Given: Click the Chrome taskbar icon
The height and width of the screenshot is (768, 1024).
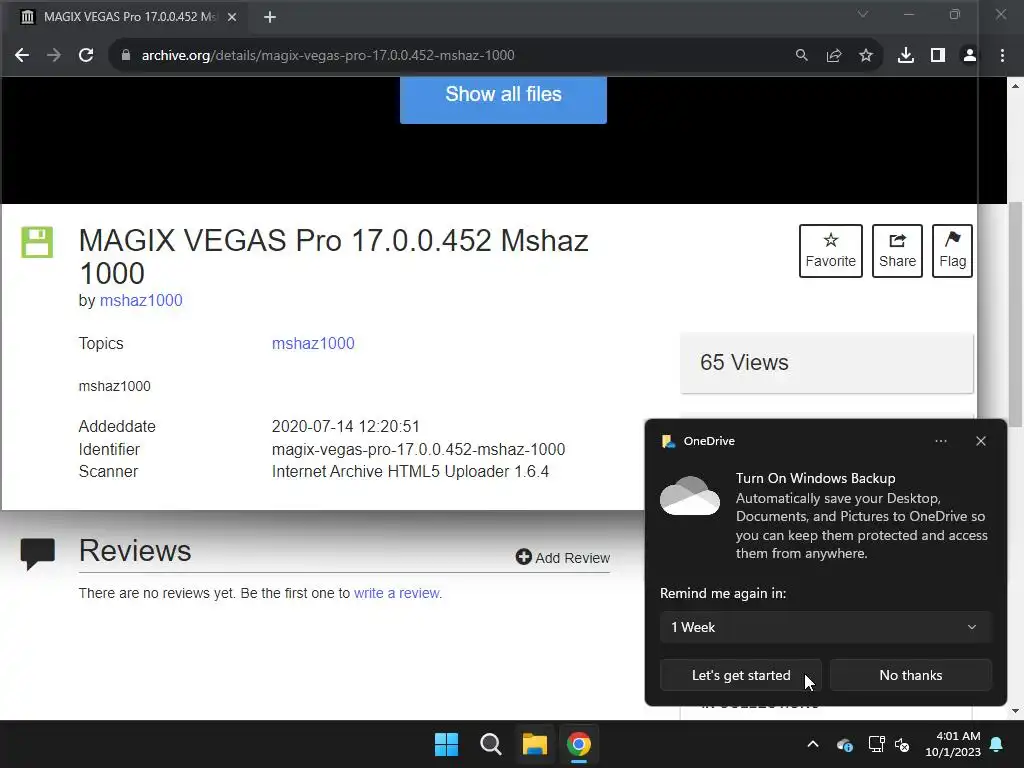Looking at the screenshot, I should click(x=579, y=744).
